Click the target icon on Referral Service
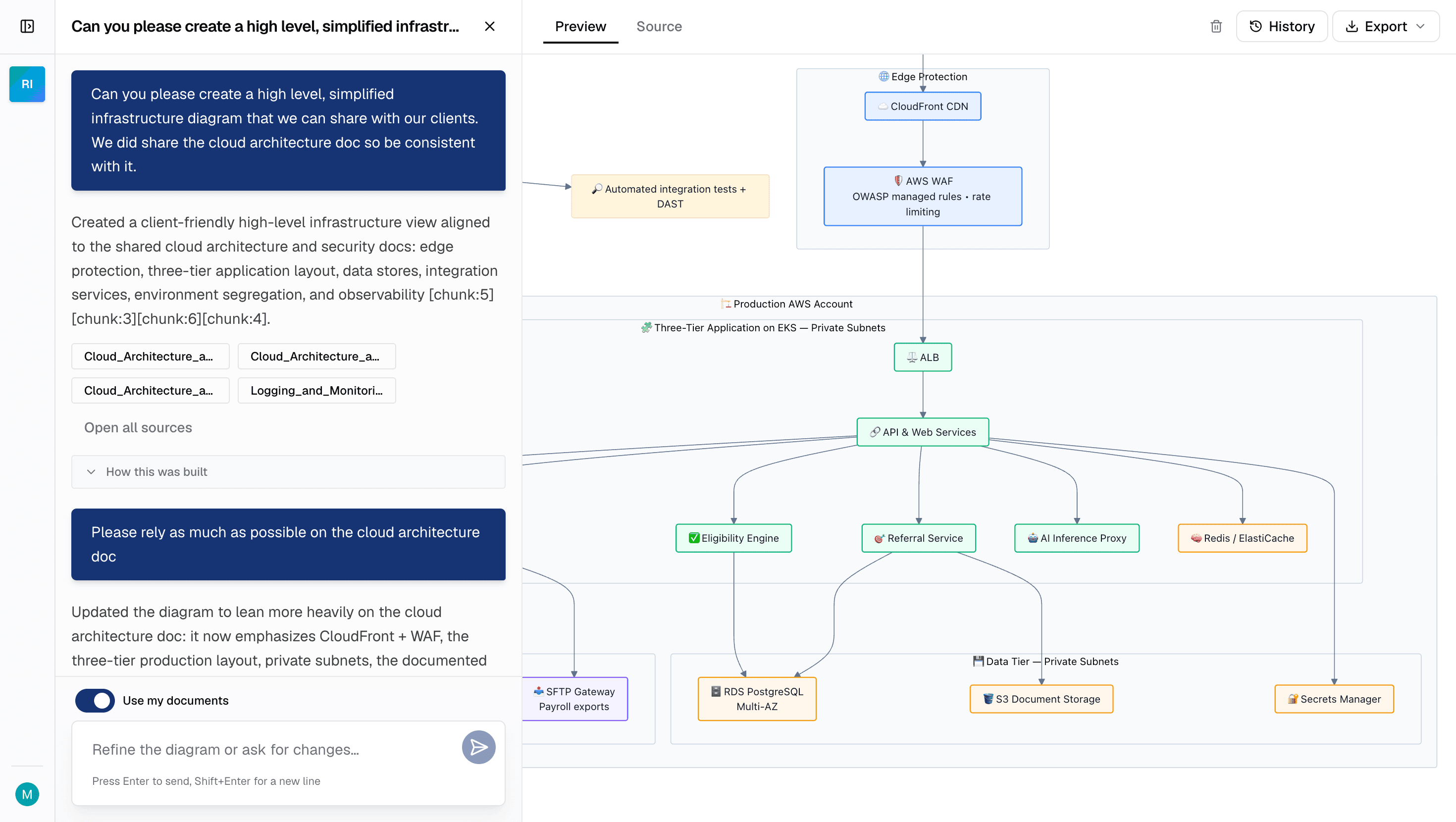Screen dimensions: 1456x822 point(880,538)
